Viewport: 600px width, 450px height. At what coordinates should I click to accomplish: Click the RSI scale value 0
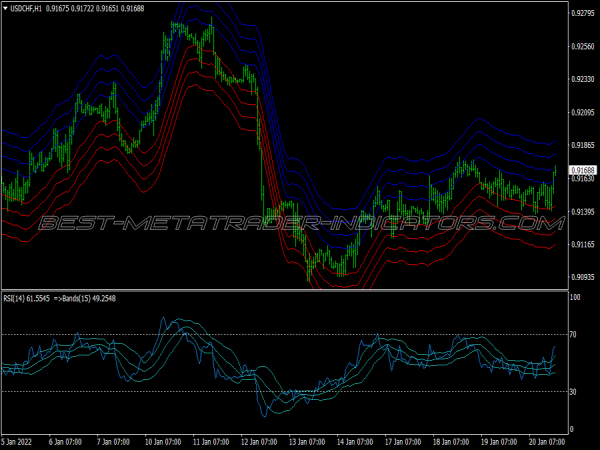pos(572,430)
